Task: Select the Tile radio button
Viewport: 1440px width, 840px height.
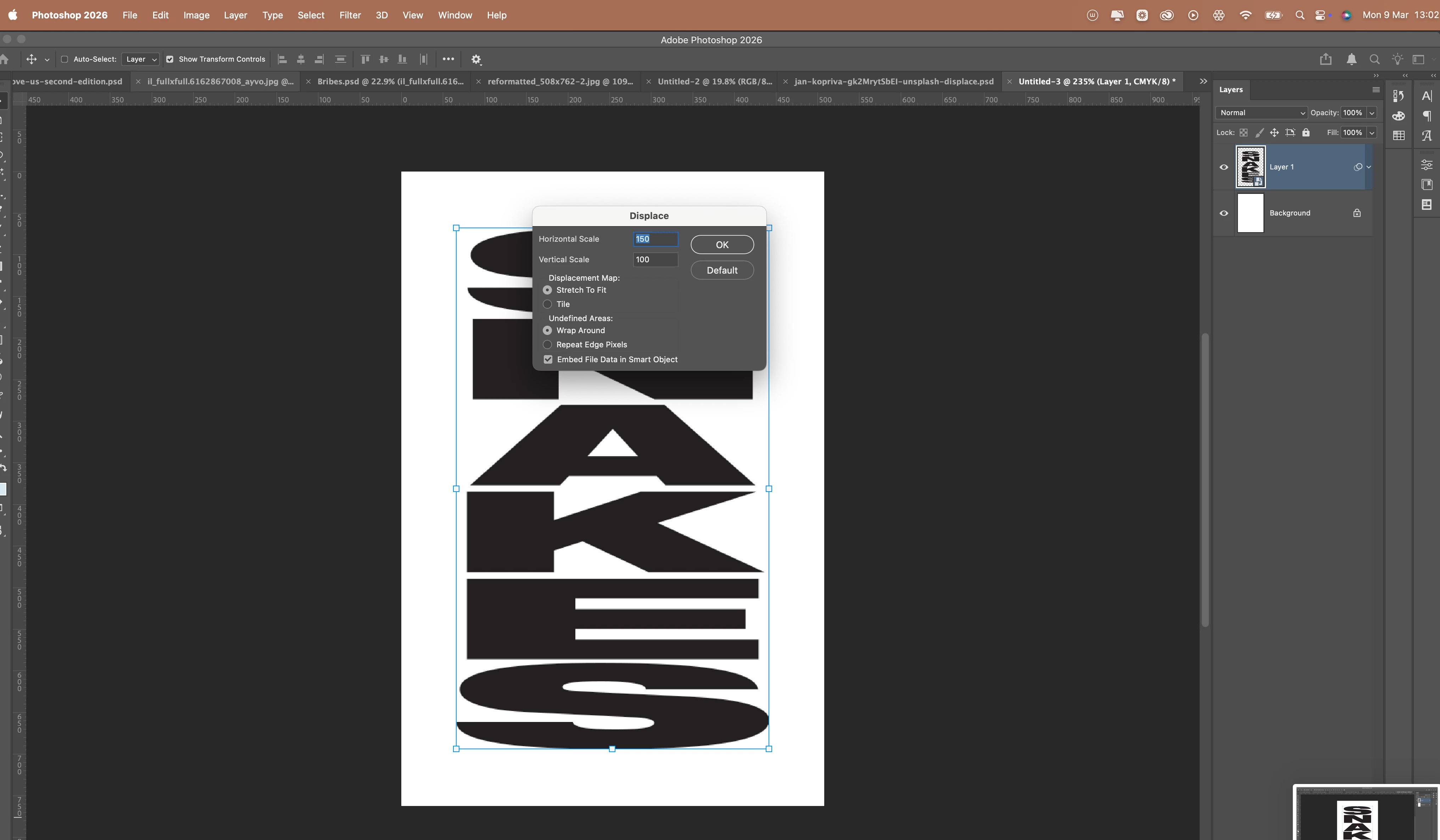Action: pyautogui.click(x=547, y=304)
